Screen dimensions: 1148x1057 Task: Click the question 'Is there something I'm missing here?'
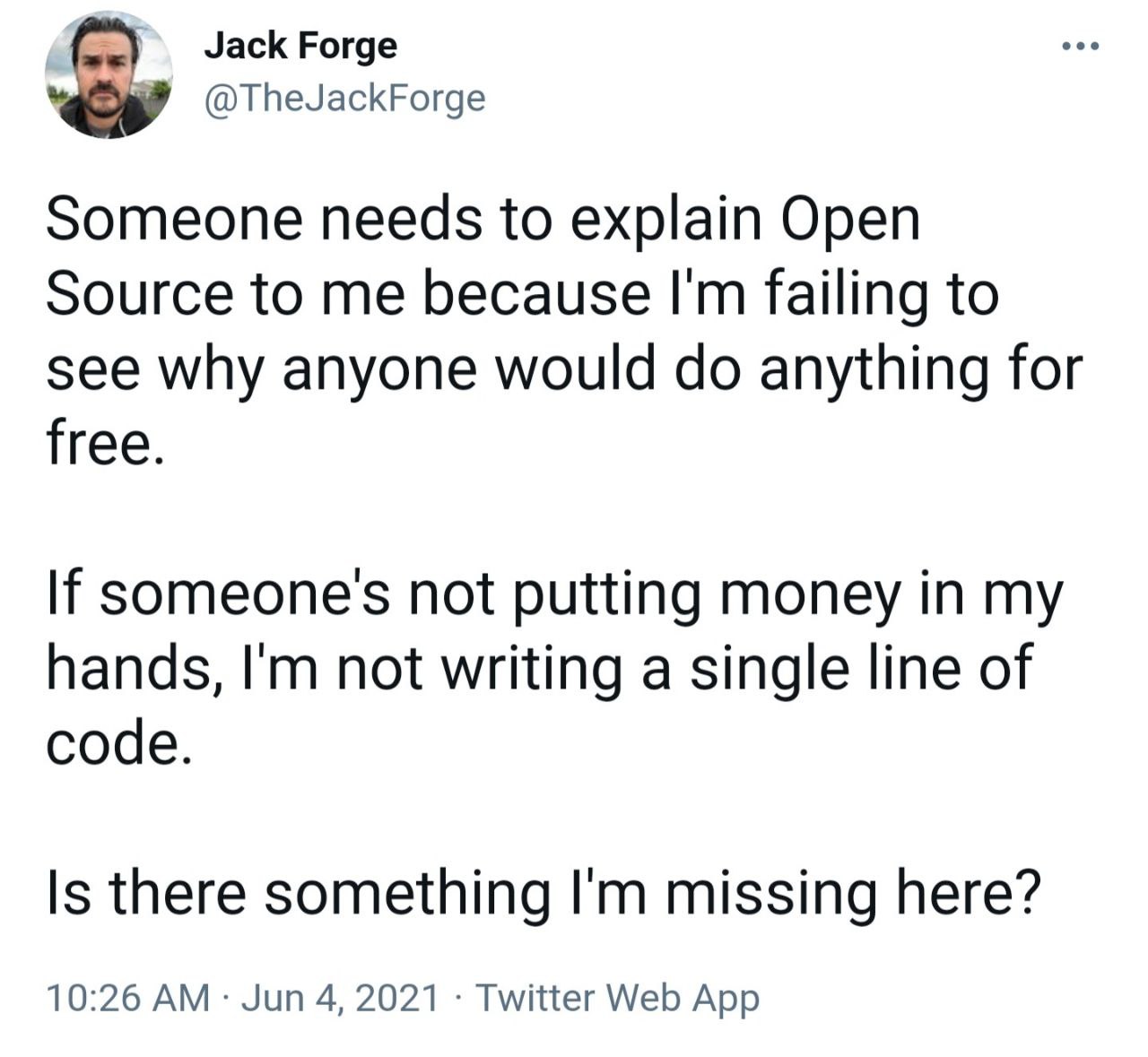click(544, 892)
